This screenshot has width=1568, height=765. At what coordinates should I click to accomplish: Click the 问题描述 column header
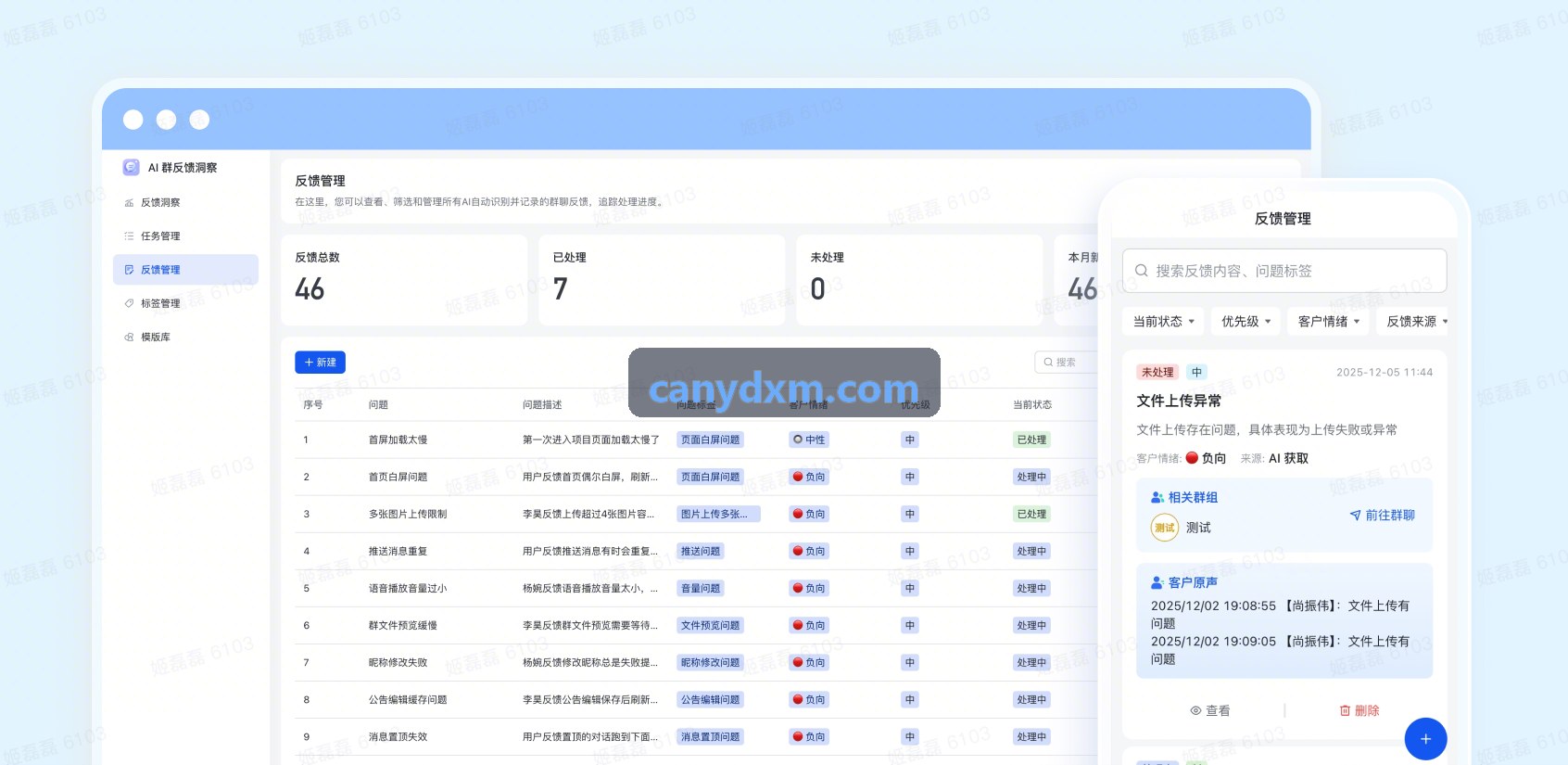click(542, 405)
